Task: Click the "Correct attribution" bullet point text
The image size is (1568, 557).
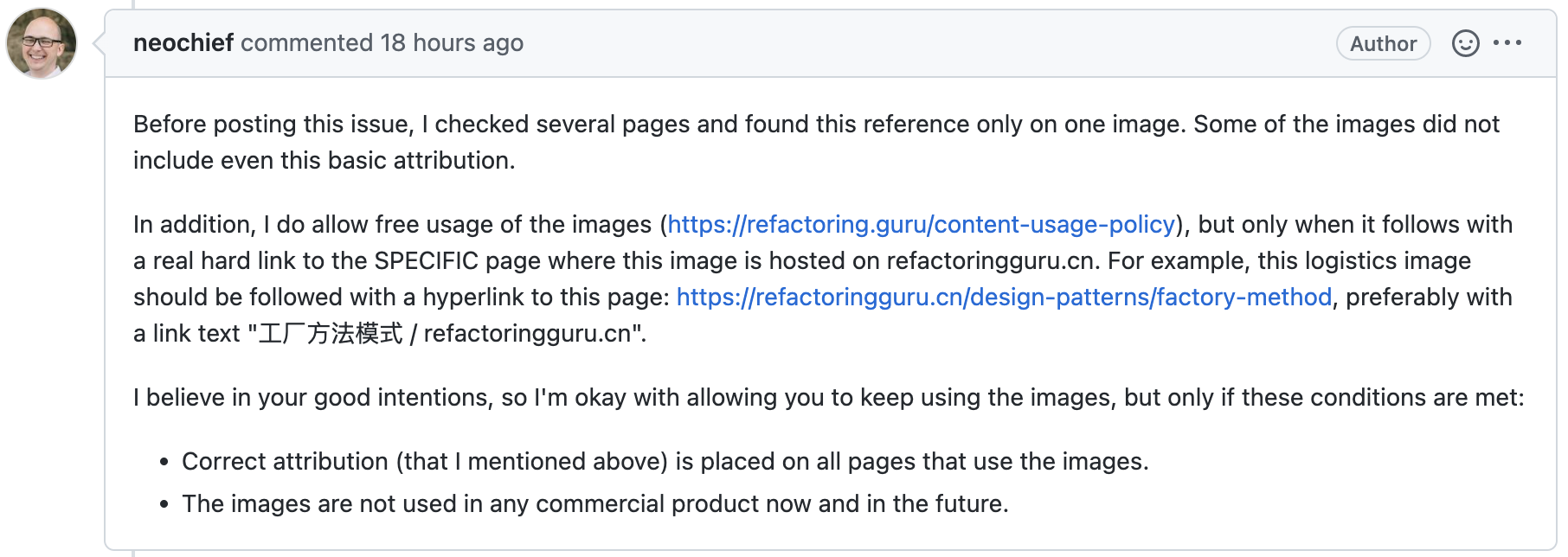Action: tap(665, 461)
